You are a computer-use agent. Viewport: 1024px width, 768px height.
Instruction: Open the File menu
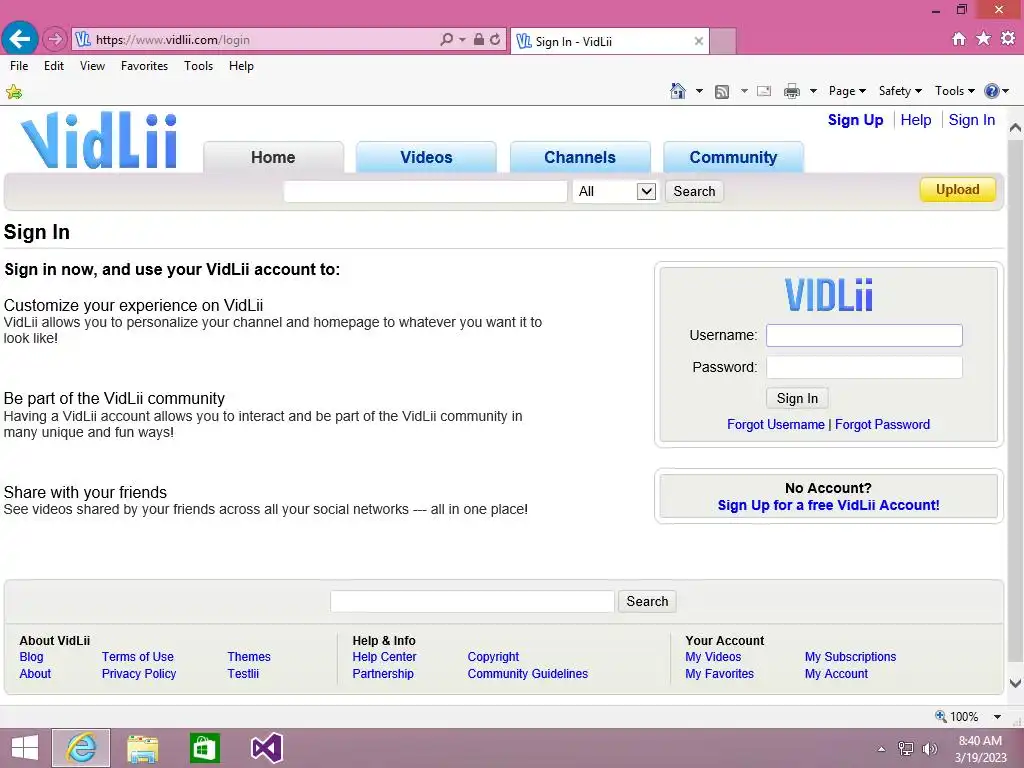(x=19, y=66)
